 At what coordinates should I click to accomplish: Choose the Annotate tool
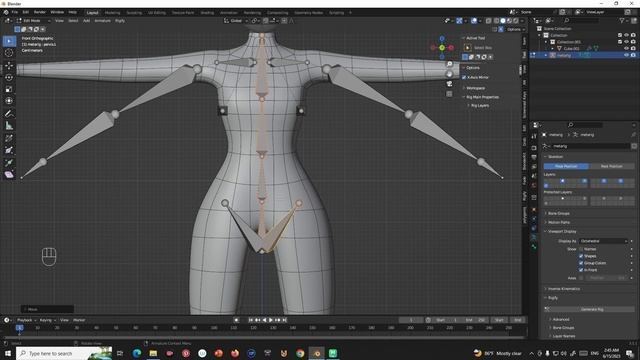pyautogui.click(x=9, y=114)
